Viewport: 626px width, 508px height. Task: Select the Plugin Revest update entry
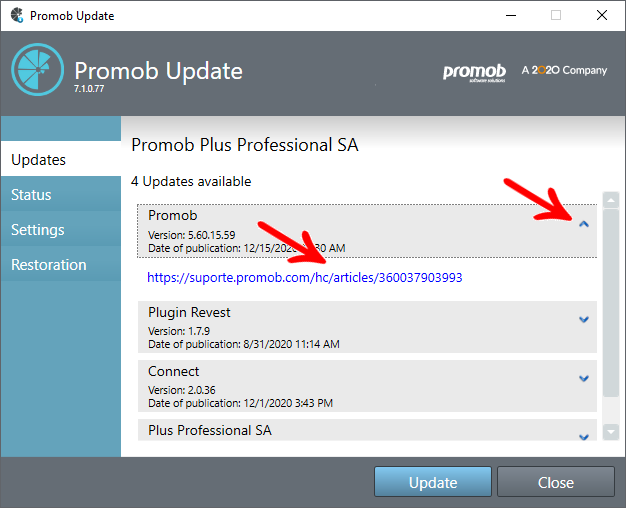[367, 327]
